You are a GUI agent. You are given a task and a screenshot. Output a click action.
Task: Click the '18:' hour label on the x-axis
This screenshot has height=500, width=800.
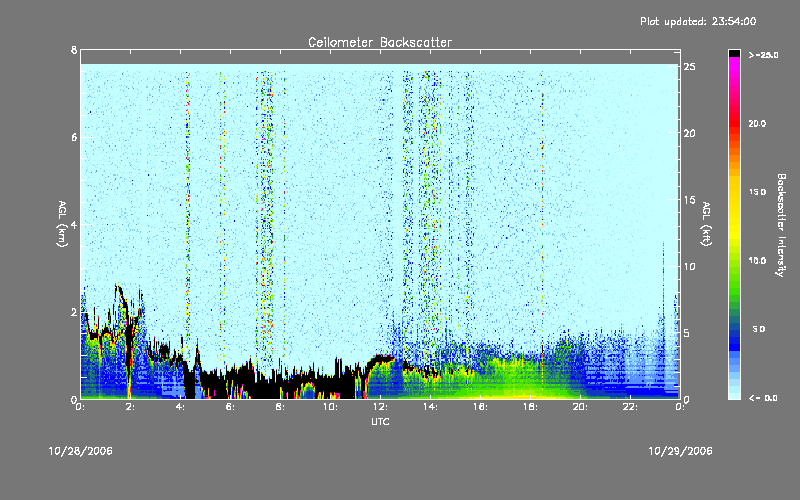pyautogui.click(x=530, y=407)
